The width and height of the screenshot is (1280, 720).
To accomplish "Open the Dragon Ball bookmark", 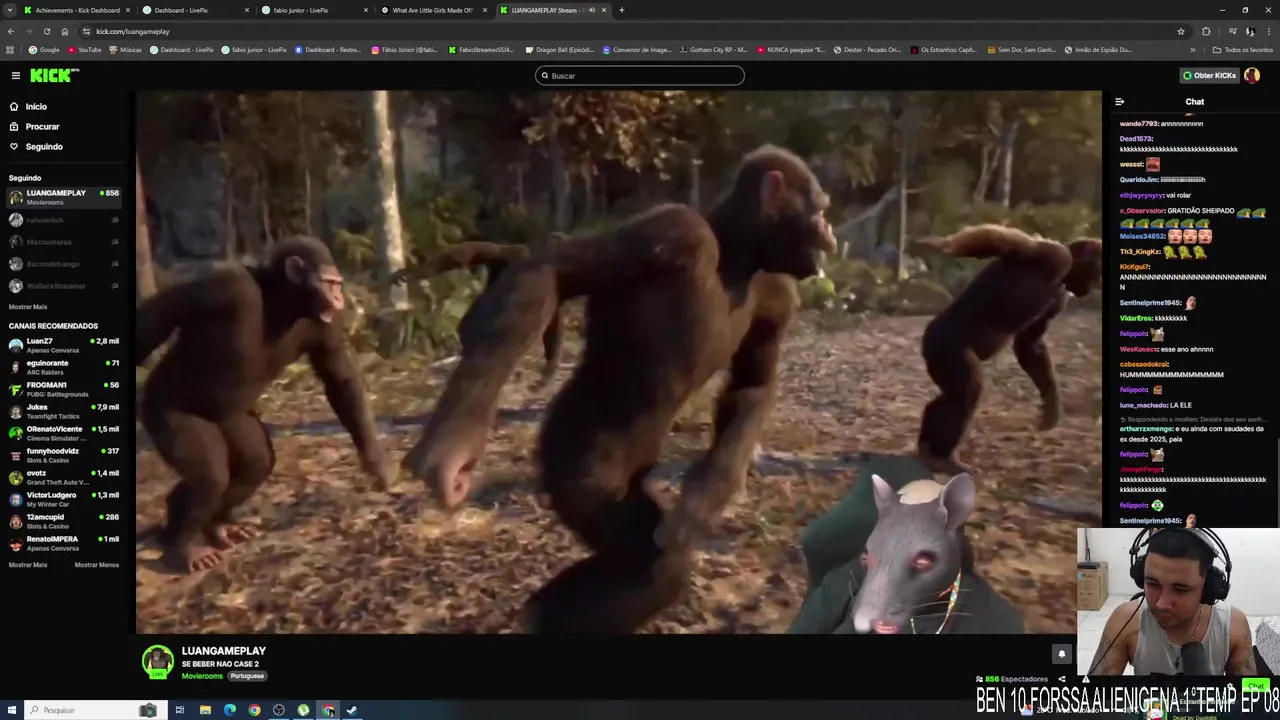I will [559, 49].
